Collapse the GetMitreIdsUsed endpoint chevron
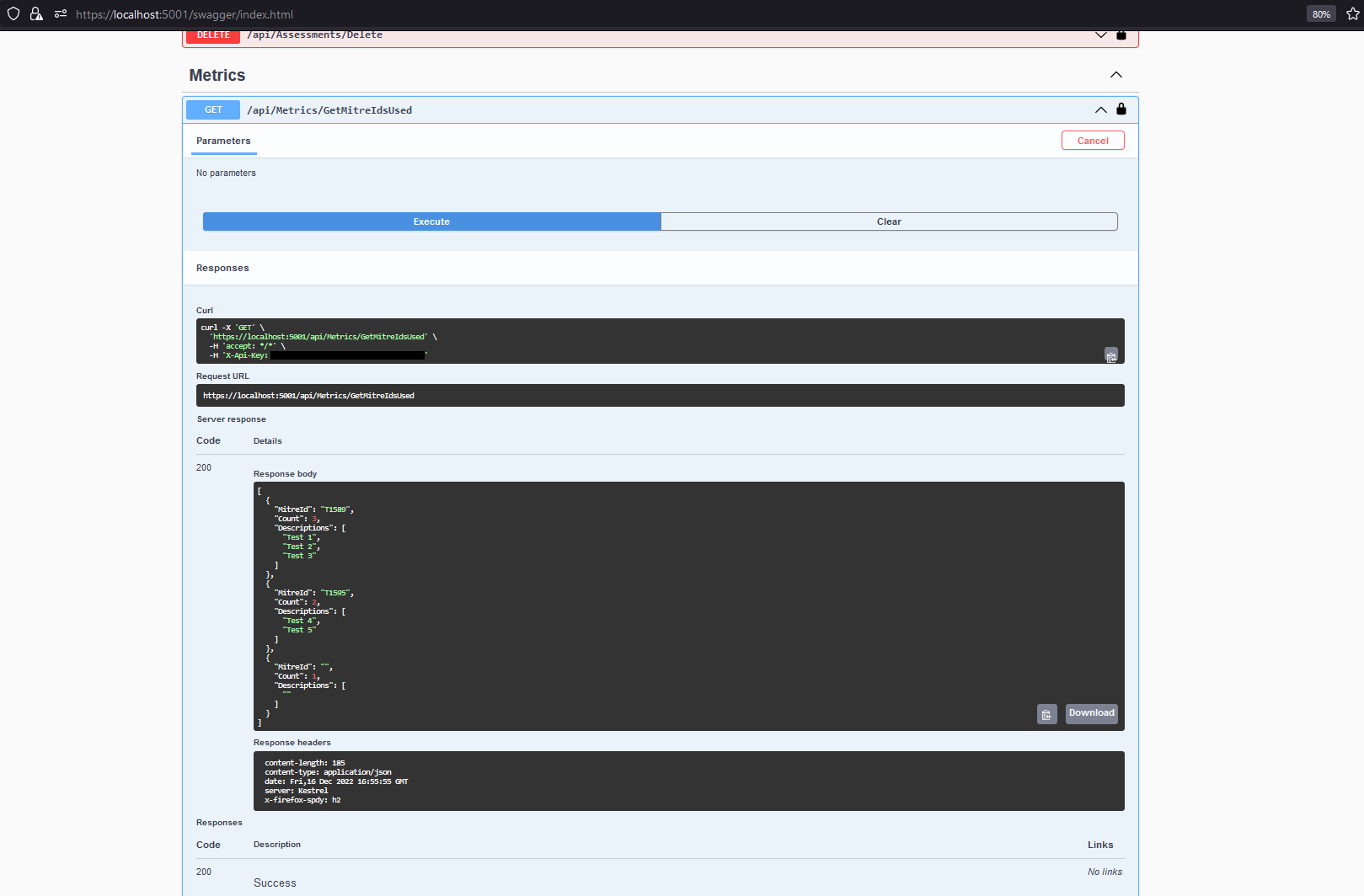Image resolution: width=1364 pixels, height=896 pixels. click(1100, 109)
